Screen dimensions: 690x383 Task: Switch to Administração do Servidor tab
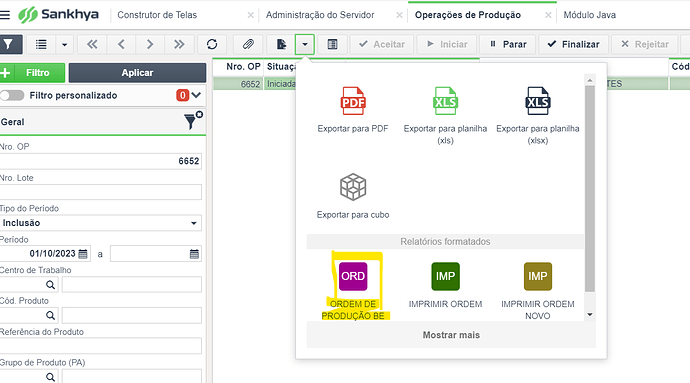pyautogui.click(x=320, y=15)
